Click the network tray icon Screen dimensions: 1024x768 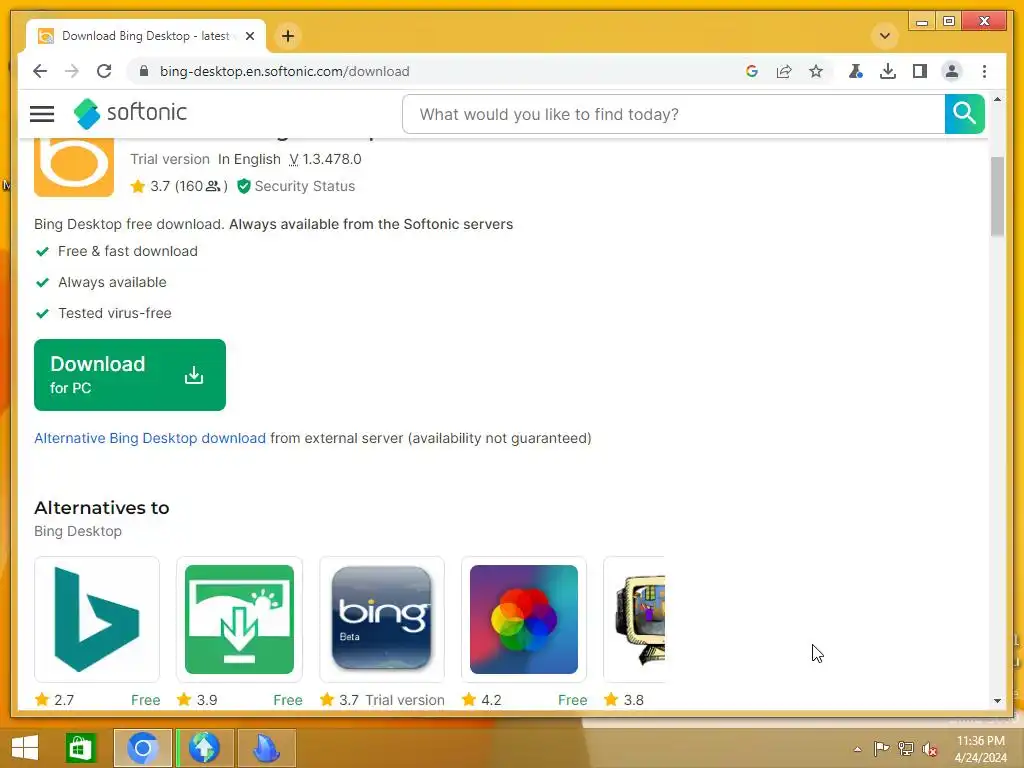pyautogui.click(x=906, y=748)
